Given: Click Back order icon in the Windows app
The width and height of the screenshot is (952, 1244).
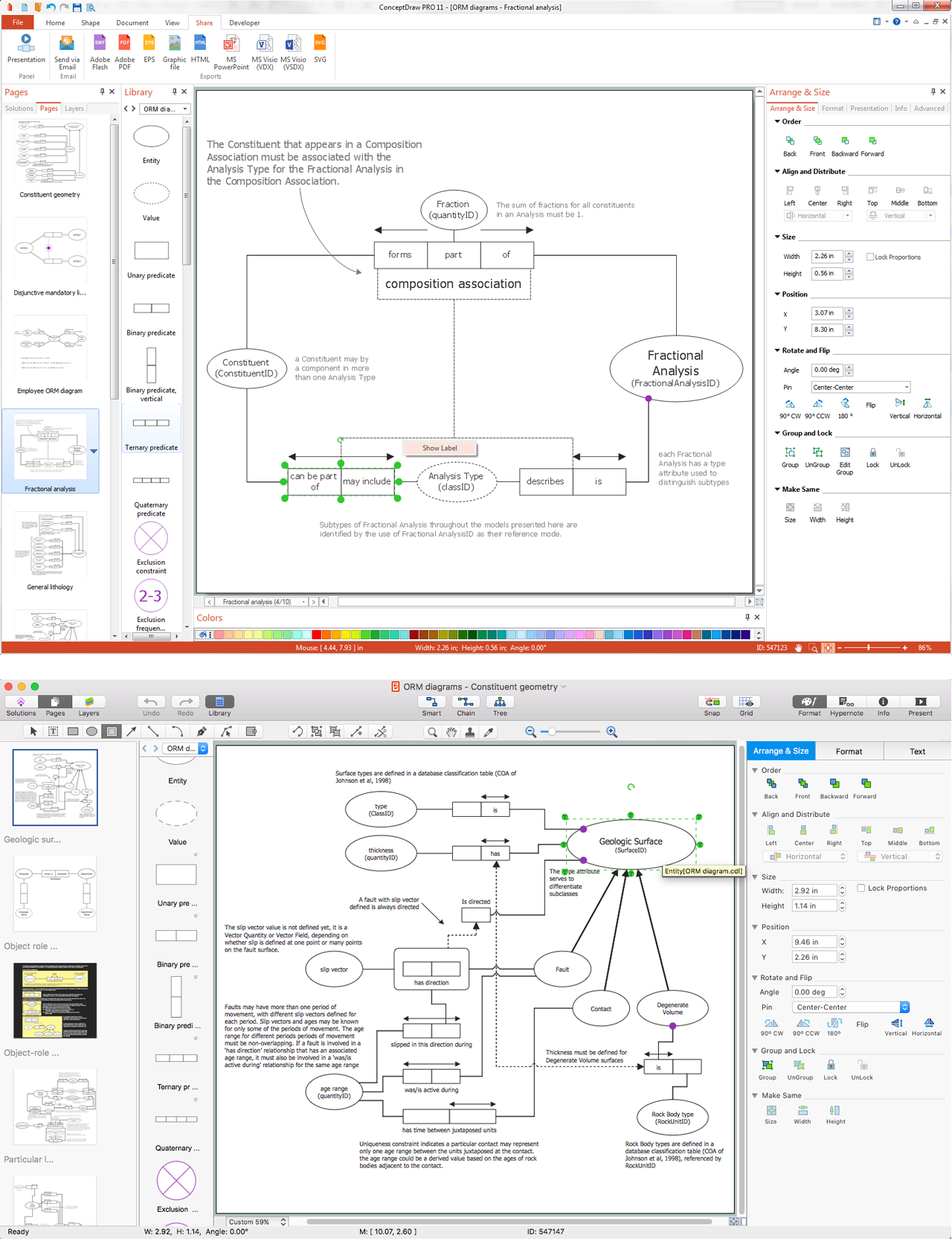Looking at the screenshot, I should click(x=790, y=146).
